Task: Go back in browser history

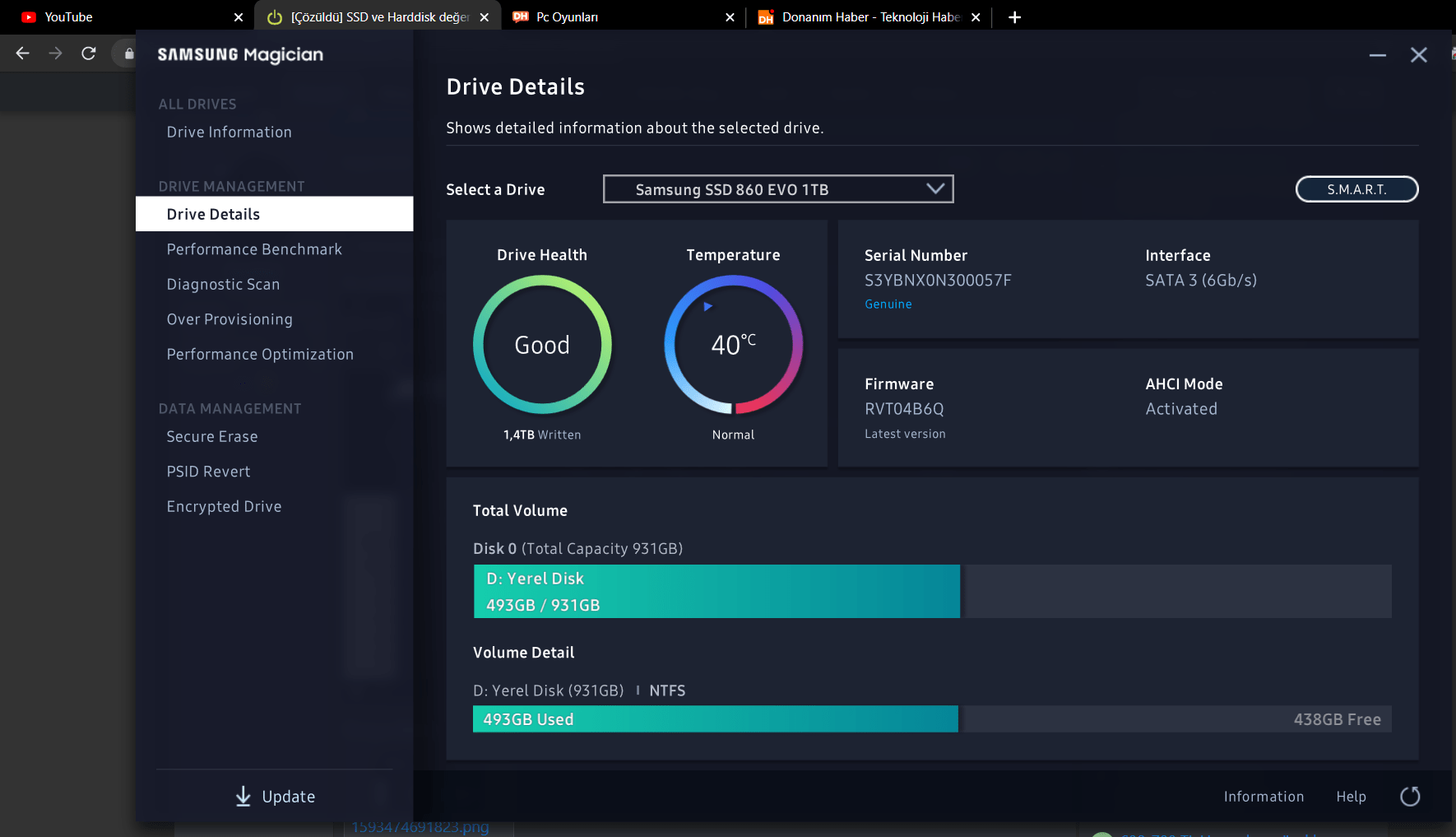Action: point(22,53)
